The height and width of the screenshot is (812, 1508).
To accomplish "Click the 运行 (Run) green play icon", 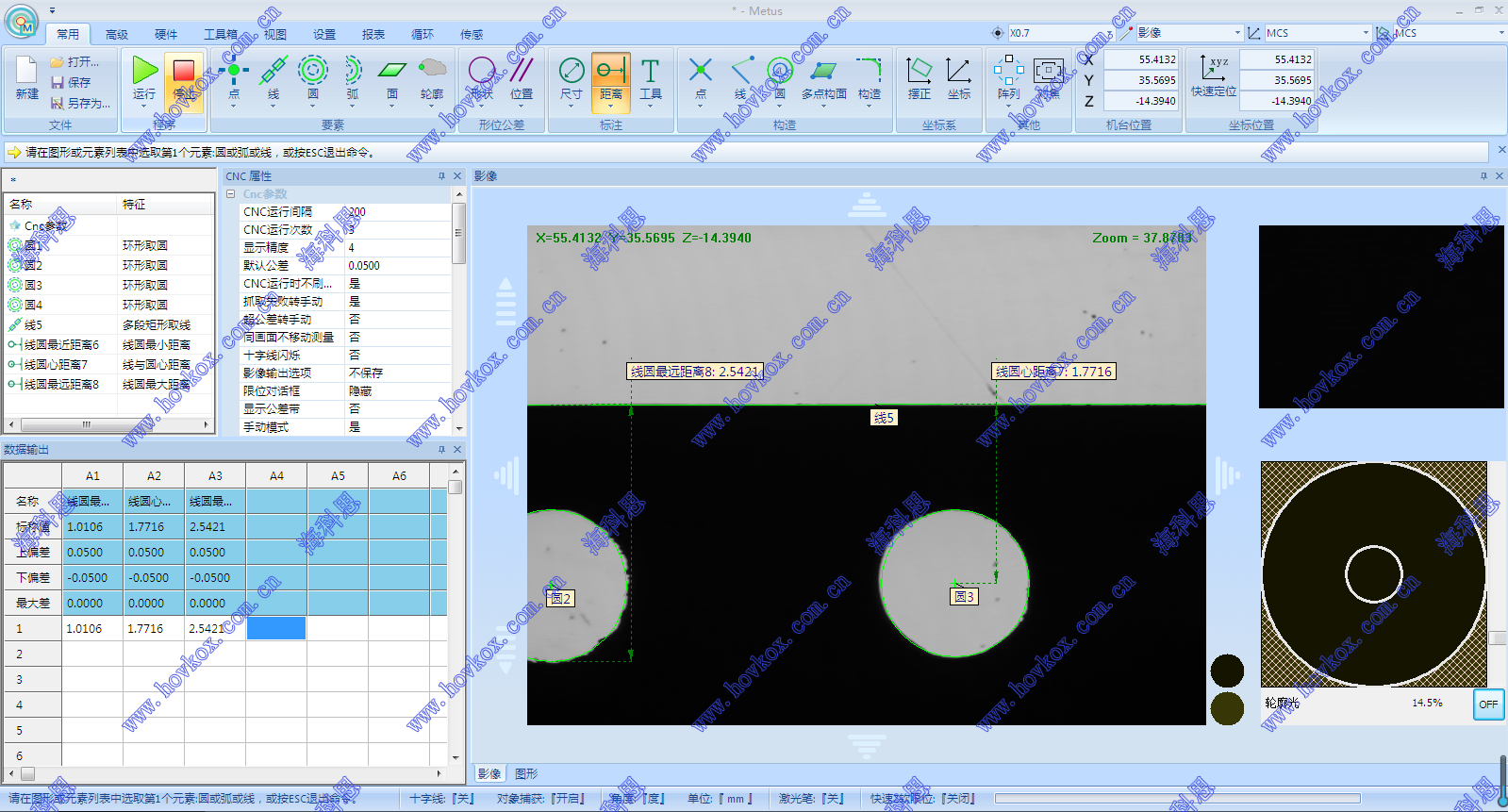I will tap(144, 72).
